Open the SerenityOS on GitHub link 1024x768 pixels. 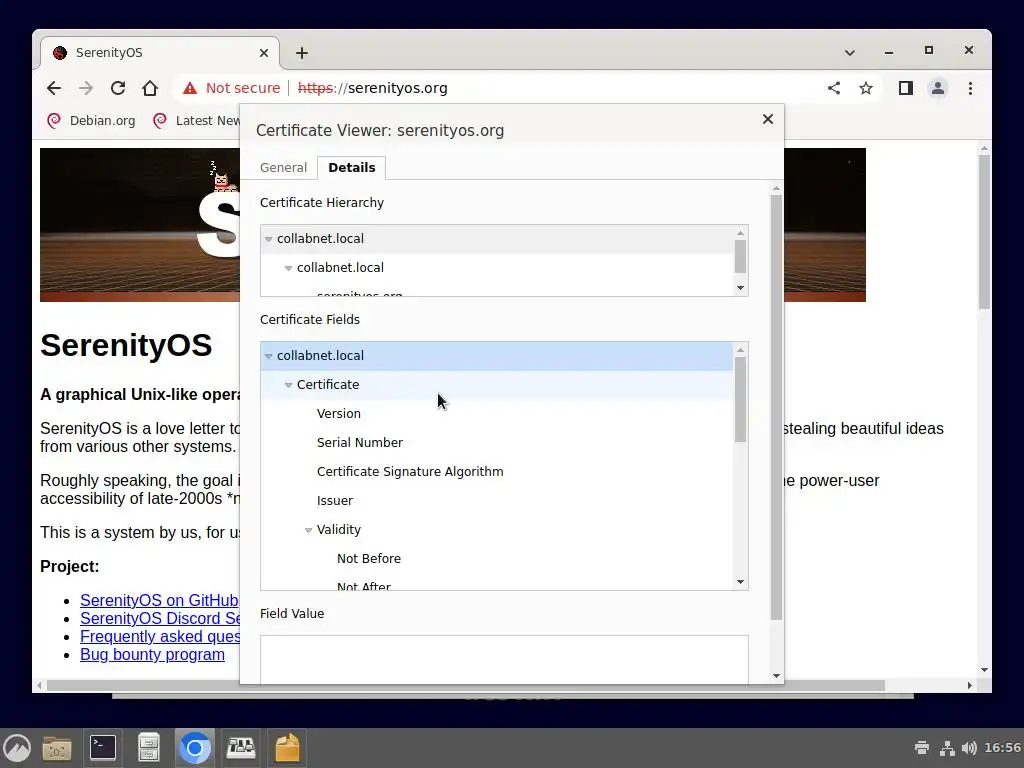(159, 600)
